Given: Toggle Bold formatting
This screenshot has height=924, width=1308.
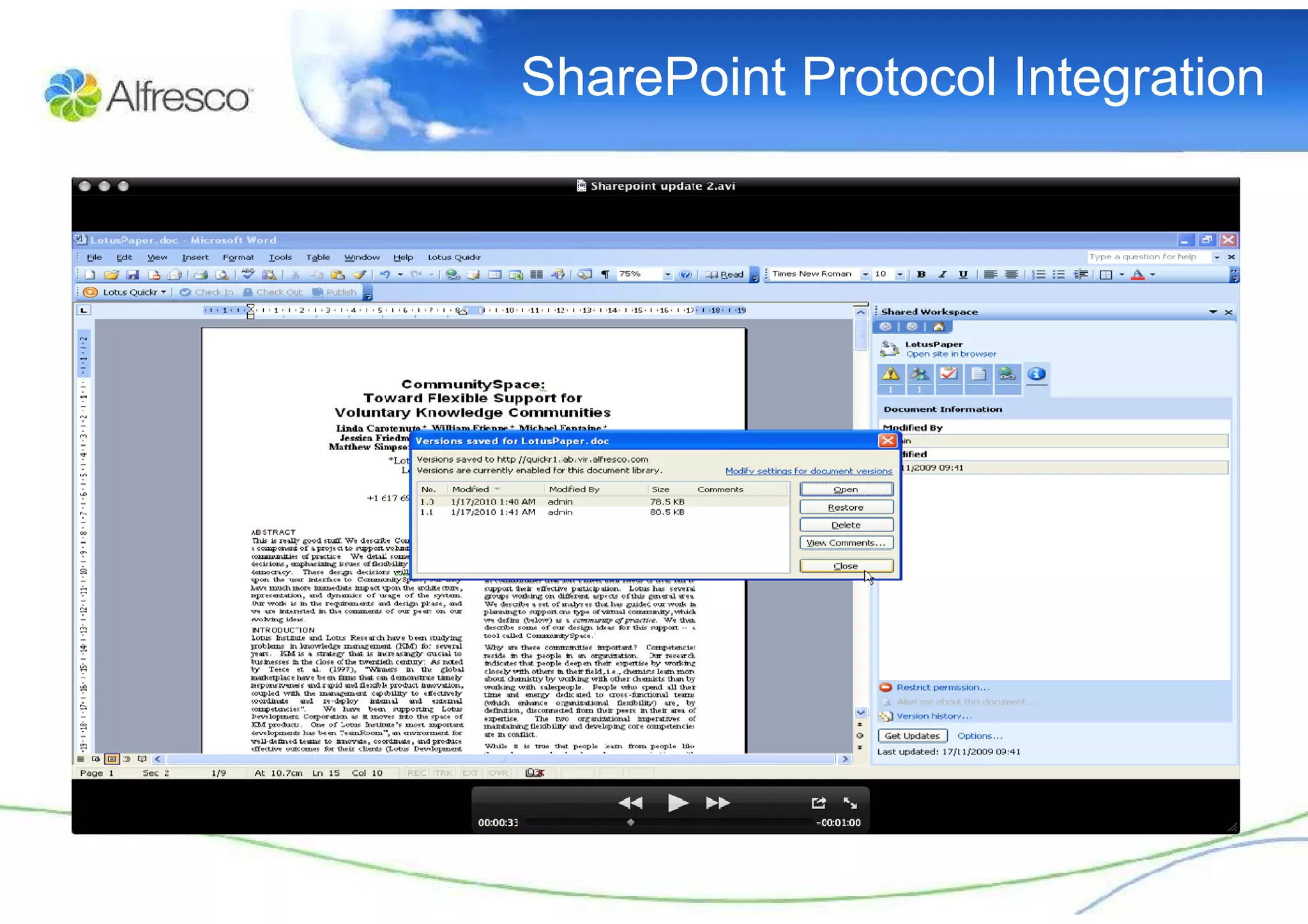Looking at the screenshot, I should point(921,275).
